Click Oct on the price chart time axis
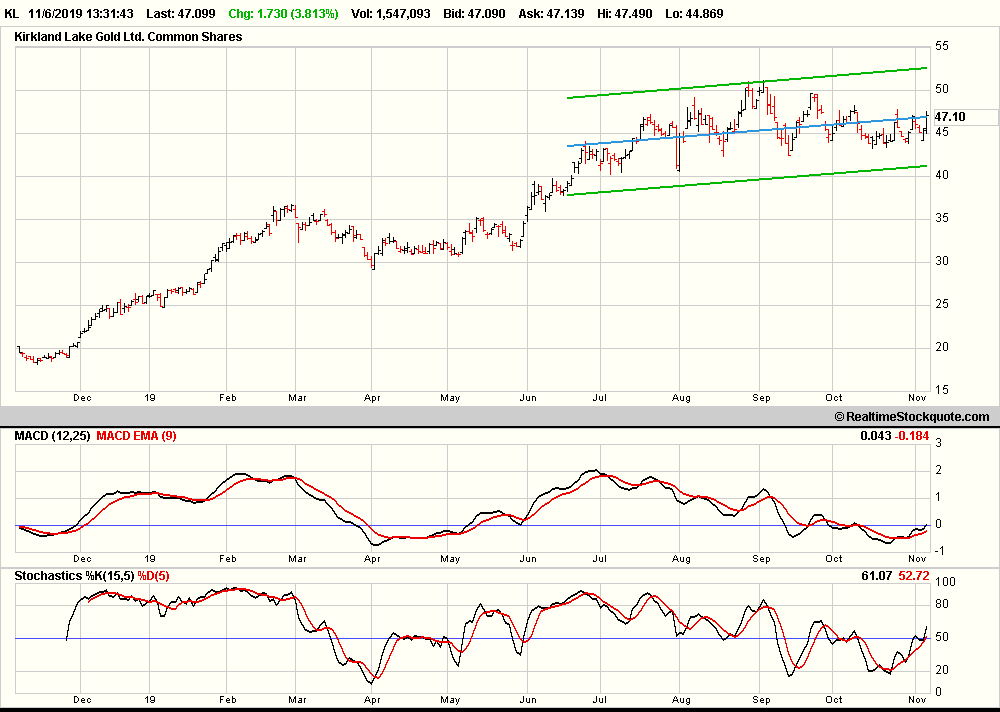Image resolution: width=1000 pixels, height=712 pixels. [x=834, y=397]
